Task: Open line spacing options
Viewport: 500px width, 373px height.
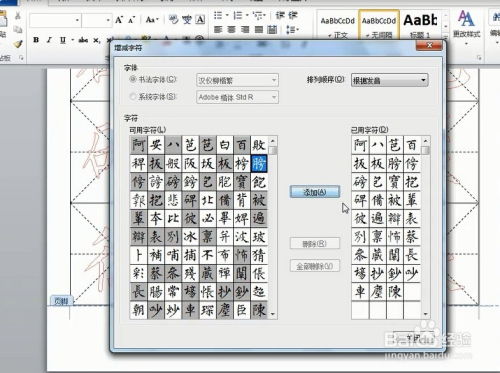Action: coord(292,30)
